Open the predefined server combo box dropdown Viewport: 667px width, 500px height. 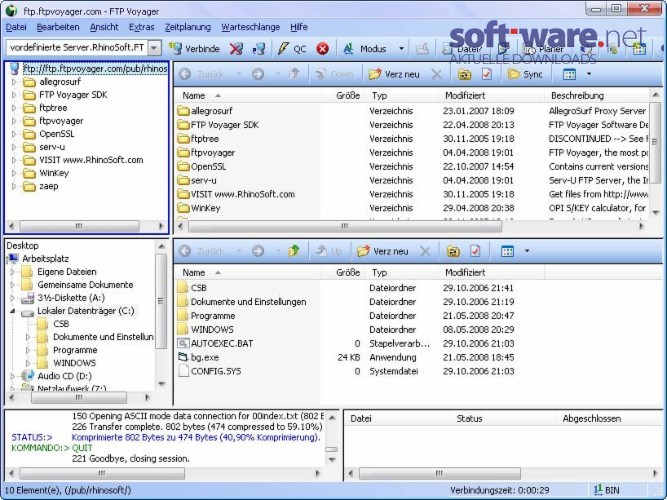tap(155, 48)
